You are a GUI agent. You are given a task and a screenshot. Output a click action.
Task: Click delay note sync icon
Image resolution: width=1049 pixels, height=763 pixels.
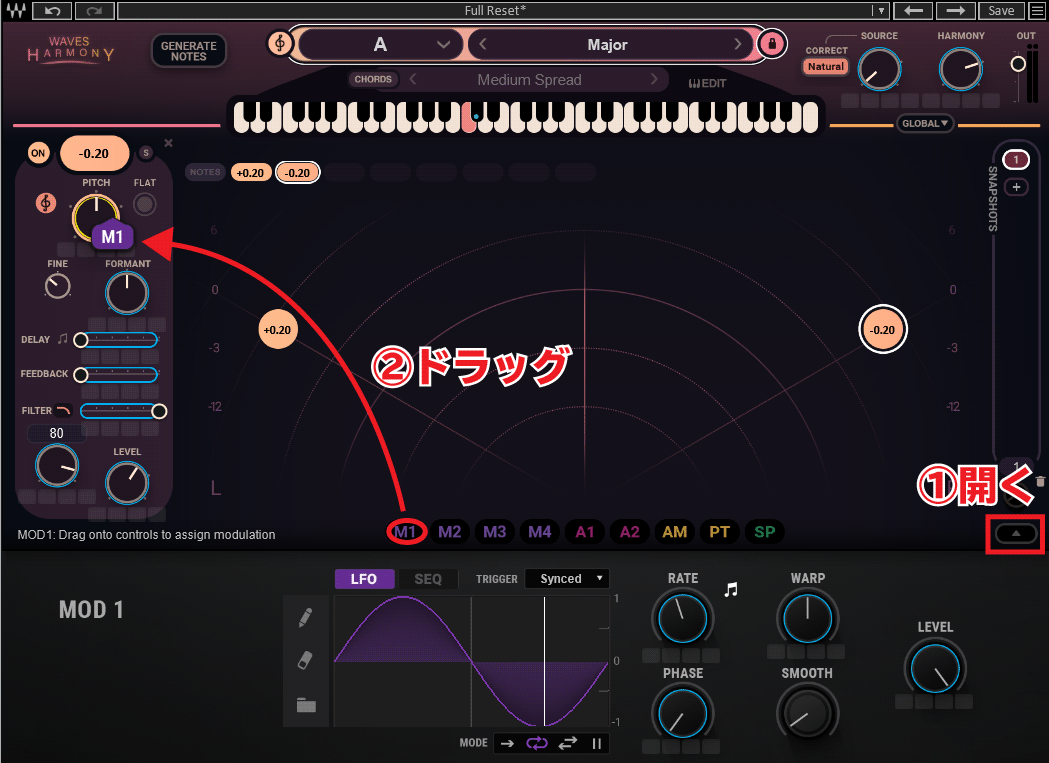[x=62, y=339]
